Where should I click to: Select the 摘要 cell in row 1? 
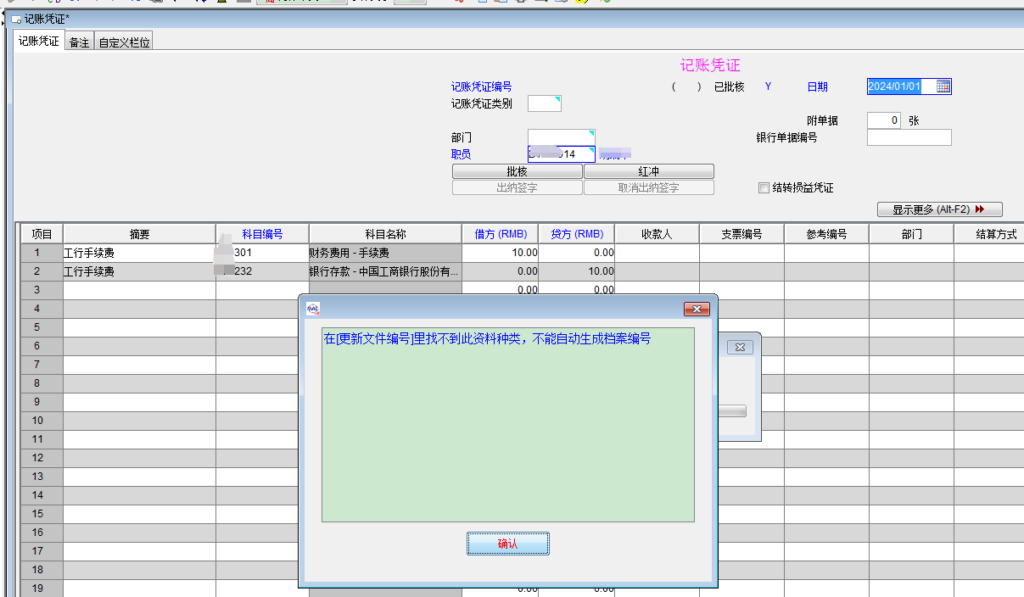[139, 253]
